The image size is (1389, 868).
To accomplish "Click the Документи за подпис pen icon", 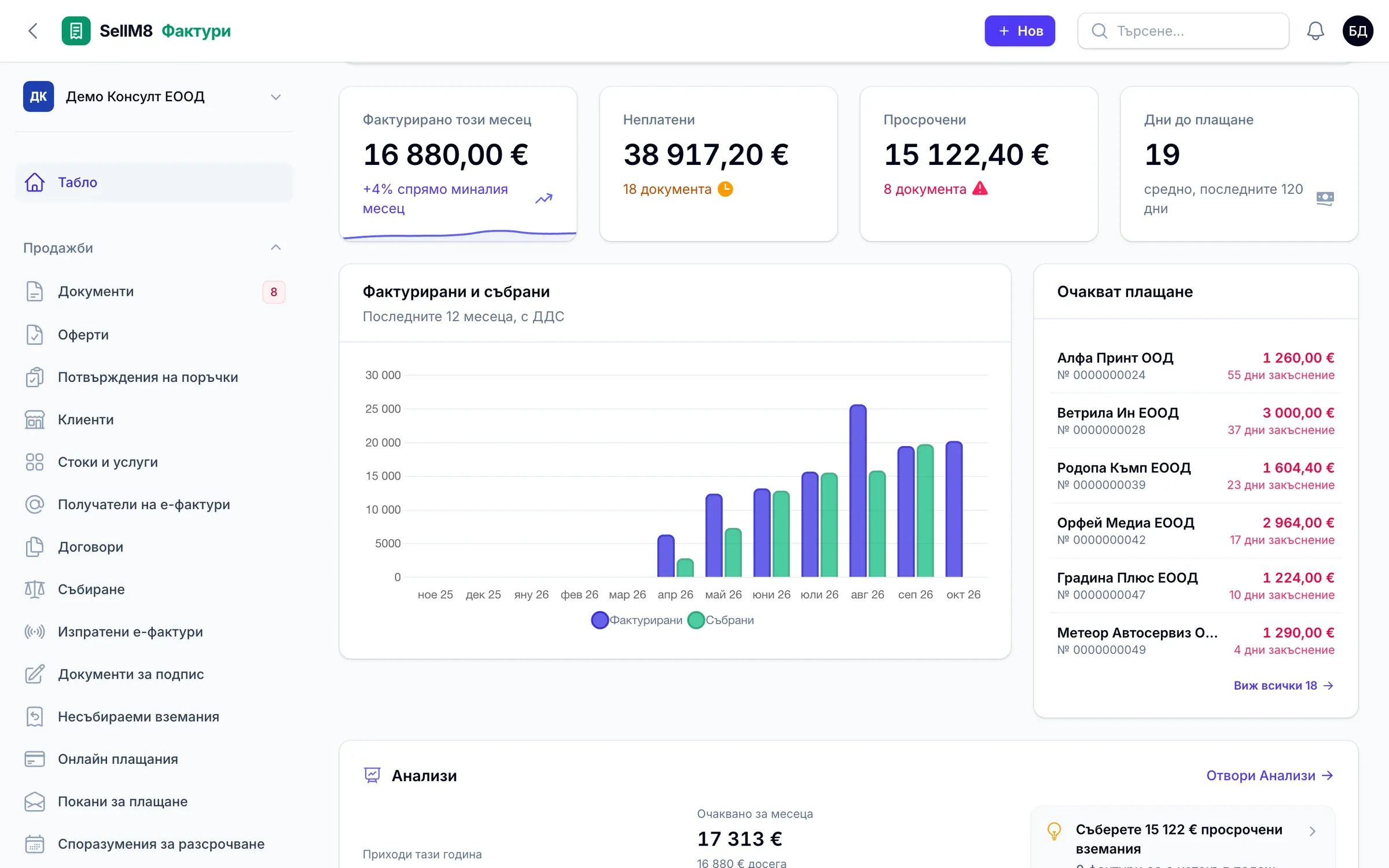I will [35, 674].
